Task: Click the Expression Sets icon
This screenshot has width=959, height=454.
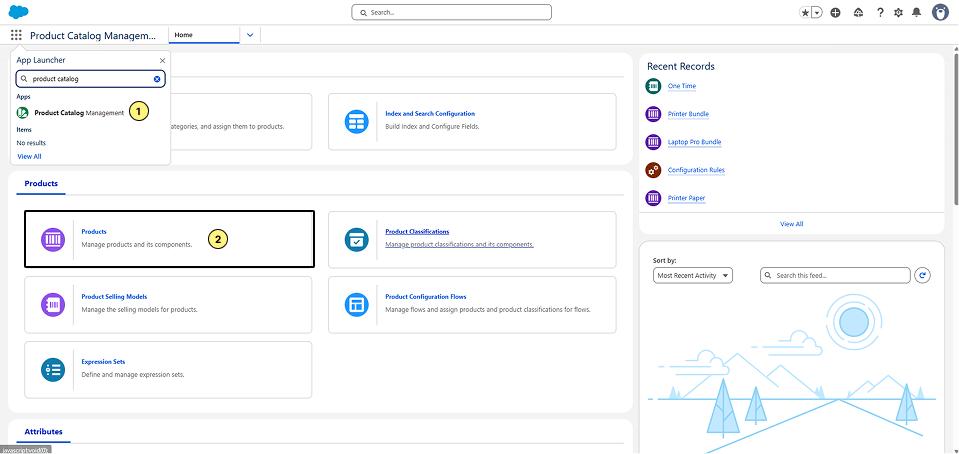Action: pos(53,369)
